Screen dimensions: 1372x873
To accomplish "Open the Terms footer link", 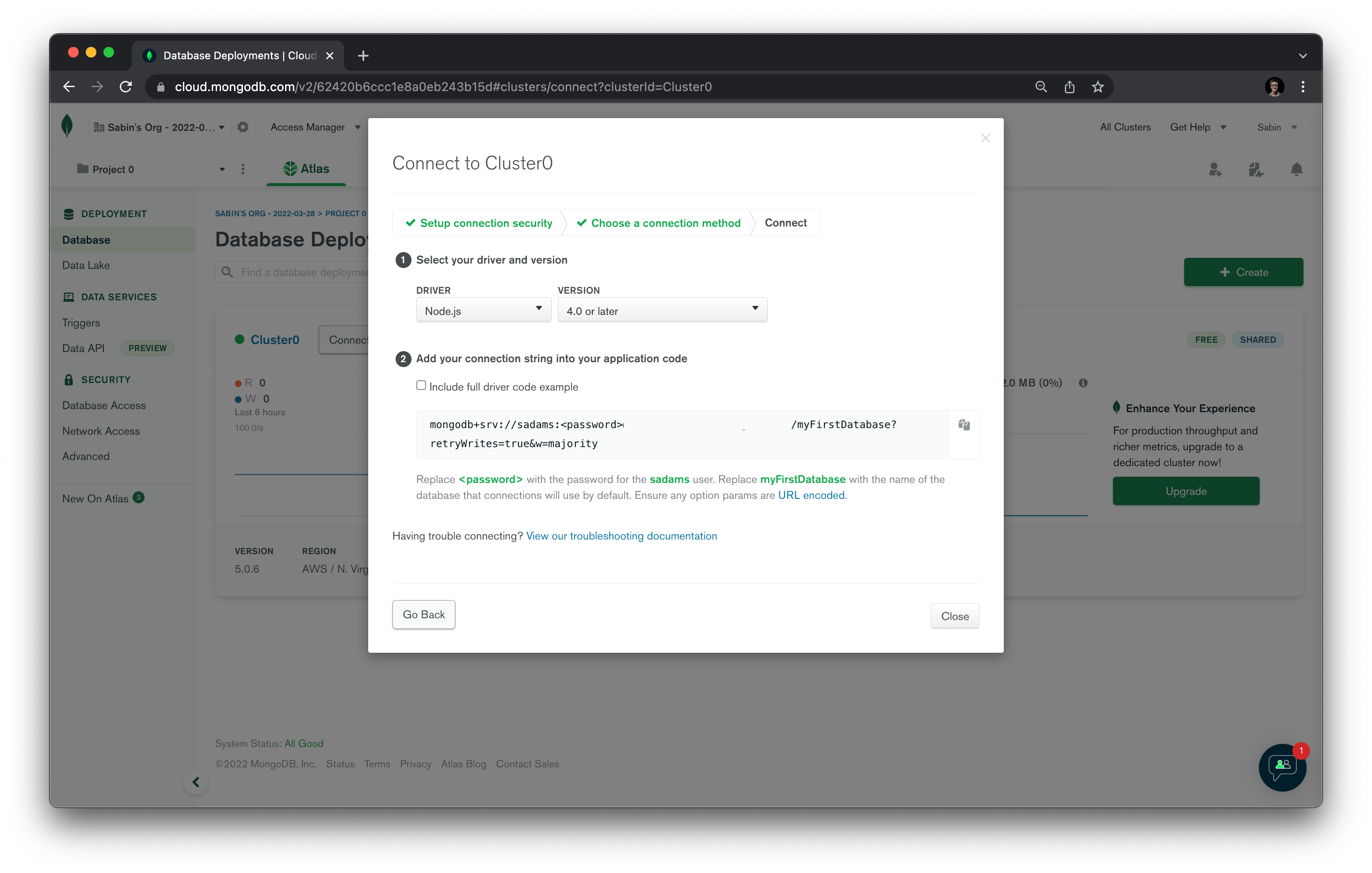I will [377, 764].
